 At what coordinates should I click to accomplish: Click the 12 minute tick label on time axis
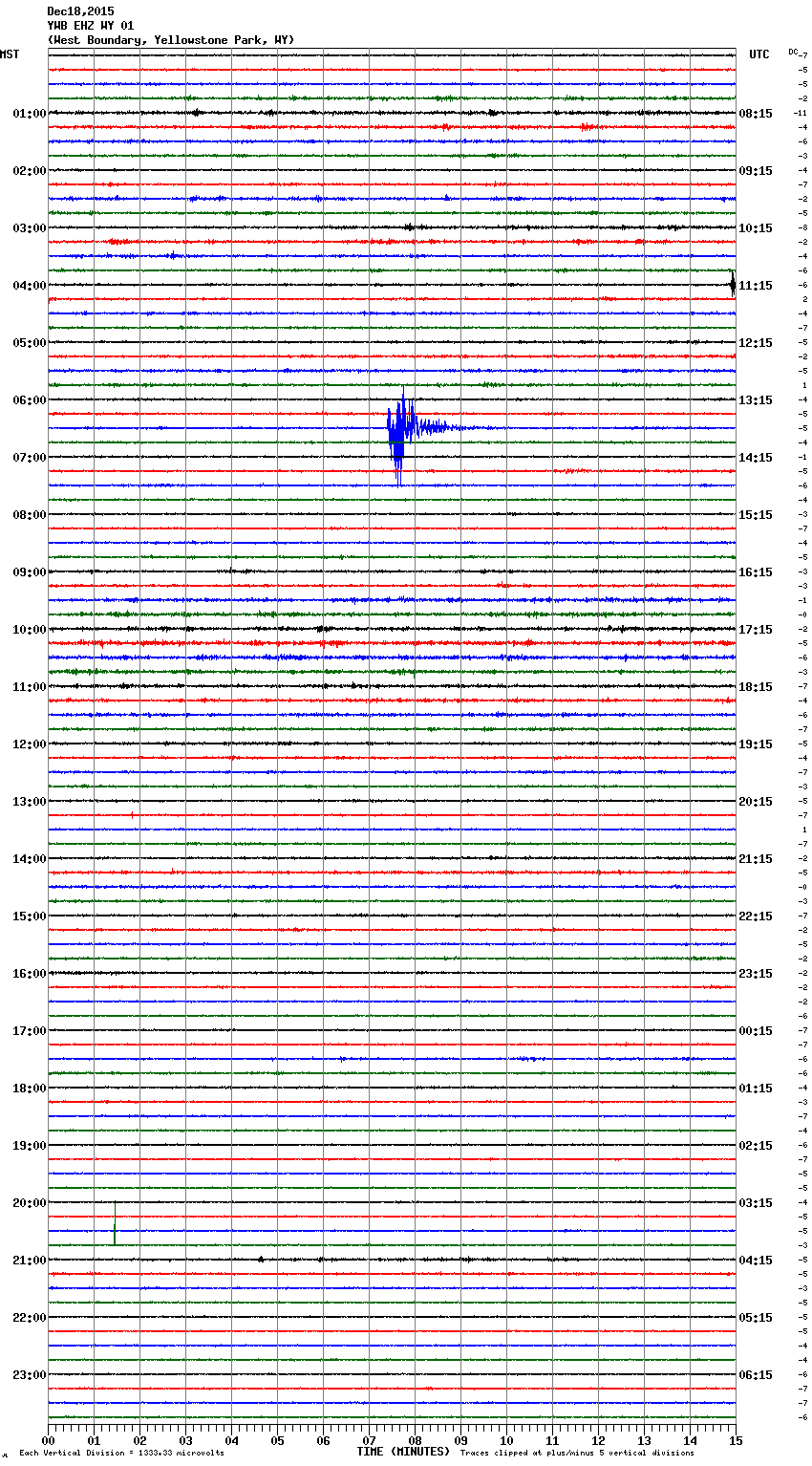click(598, 1440)
